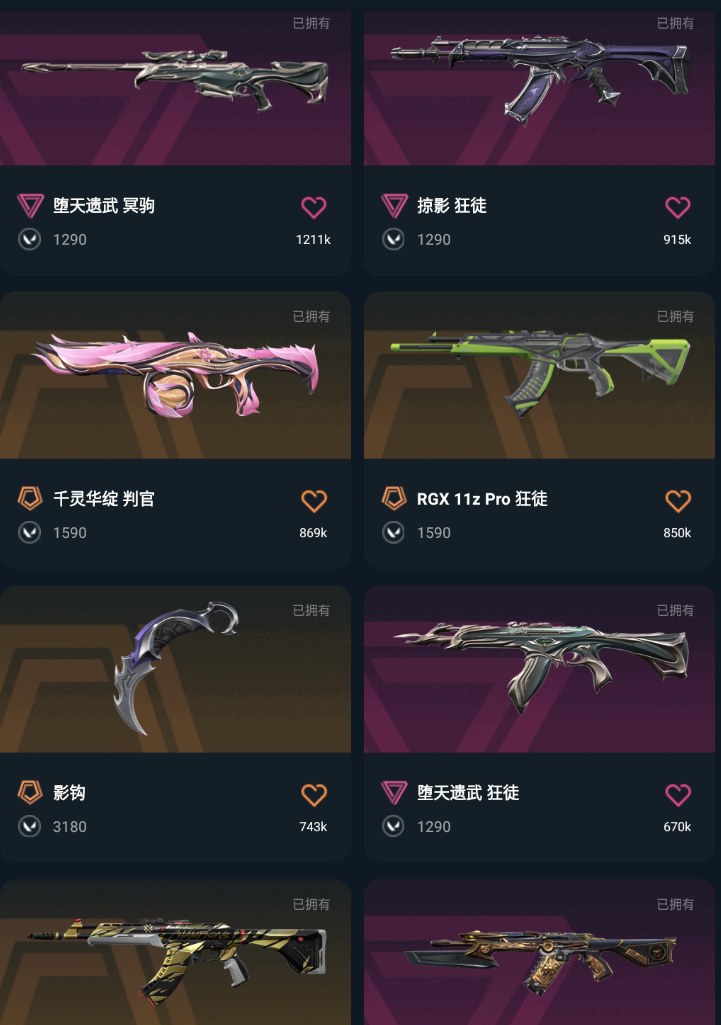The width and height of the screenshot is (721, 1025).
Task: Open the black-gold rifle skin at bottom left
Action: [x=175, y=952]
